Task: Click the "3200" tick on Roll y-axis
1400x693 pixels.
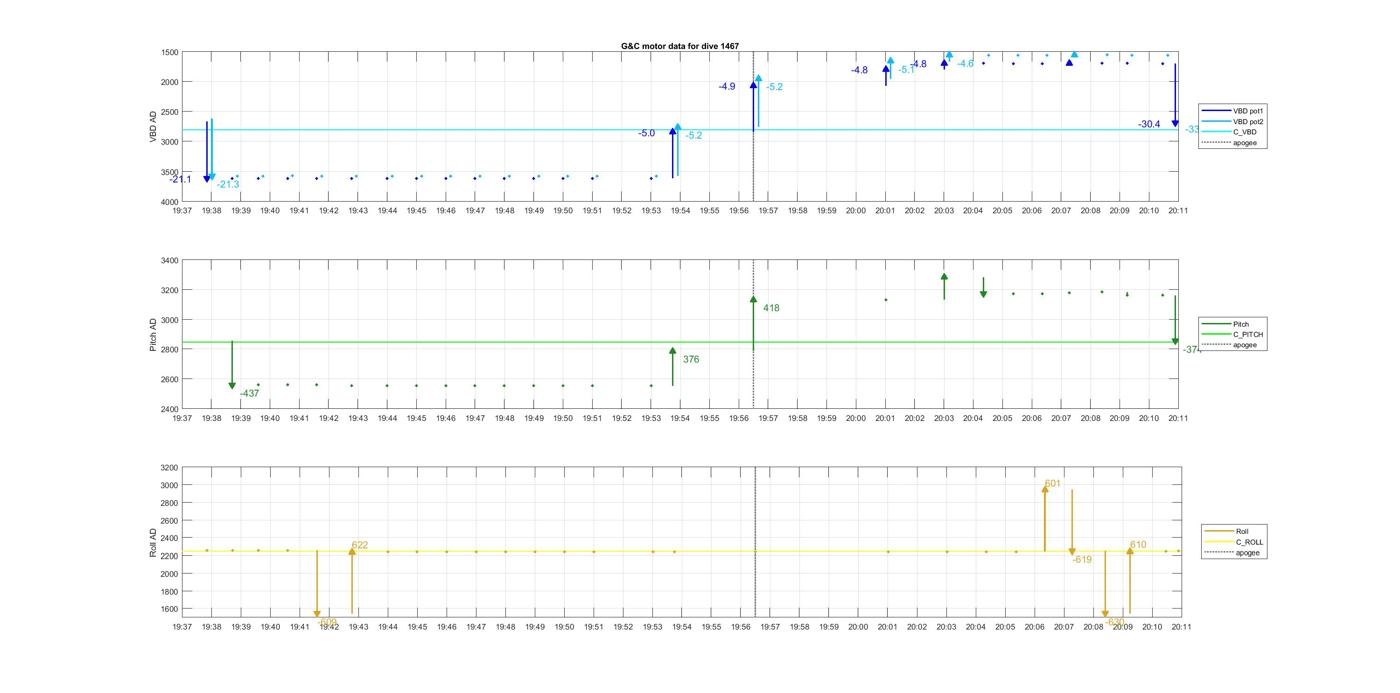Action: coord(167,467)
